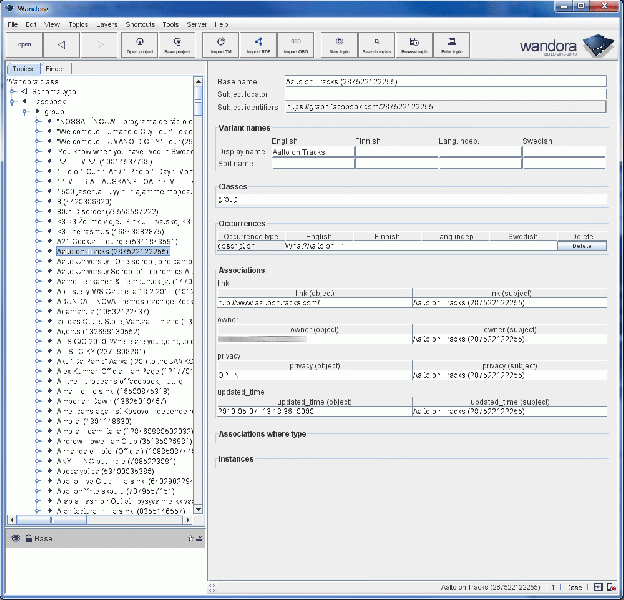The width and height of the screenshot is (624, 600).
Task: Click the Save project toolbar icon
Action: [x=177, y=45]
